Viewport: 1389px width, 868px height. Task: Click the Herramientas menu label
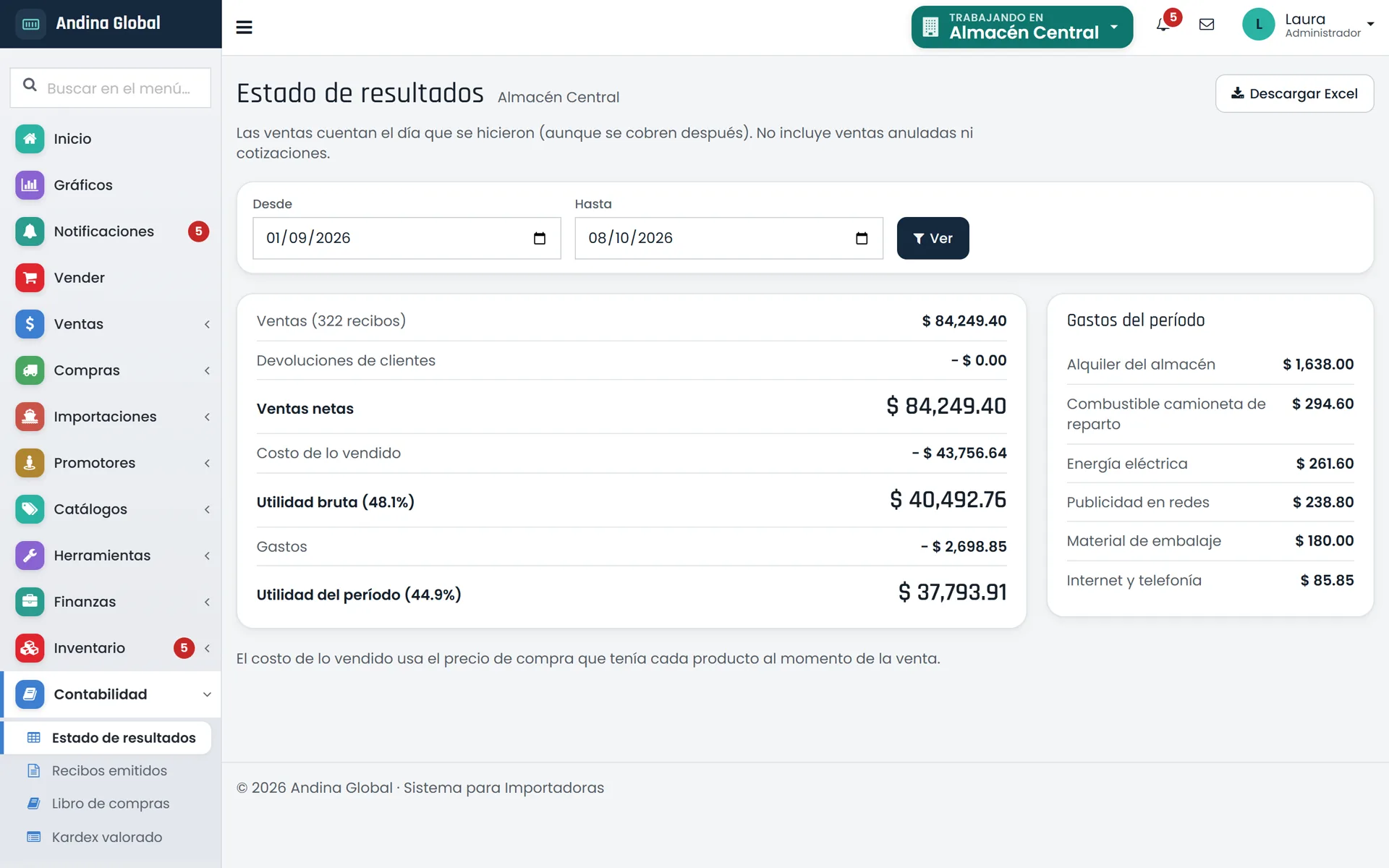[102, 556]
